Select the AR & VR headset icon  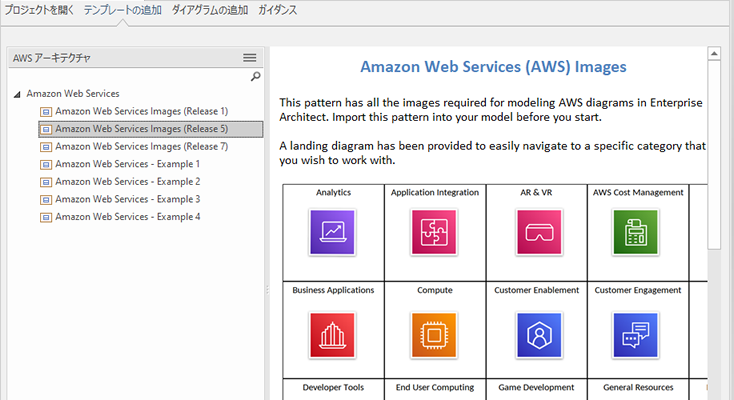click(539, 232)
